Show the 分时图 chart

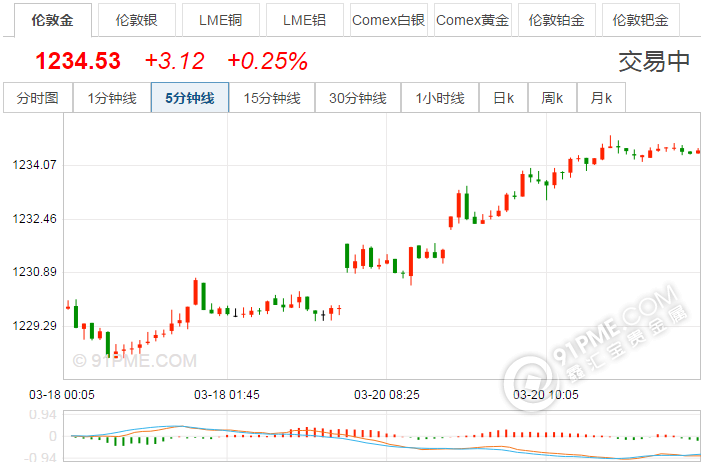(38, 98)
